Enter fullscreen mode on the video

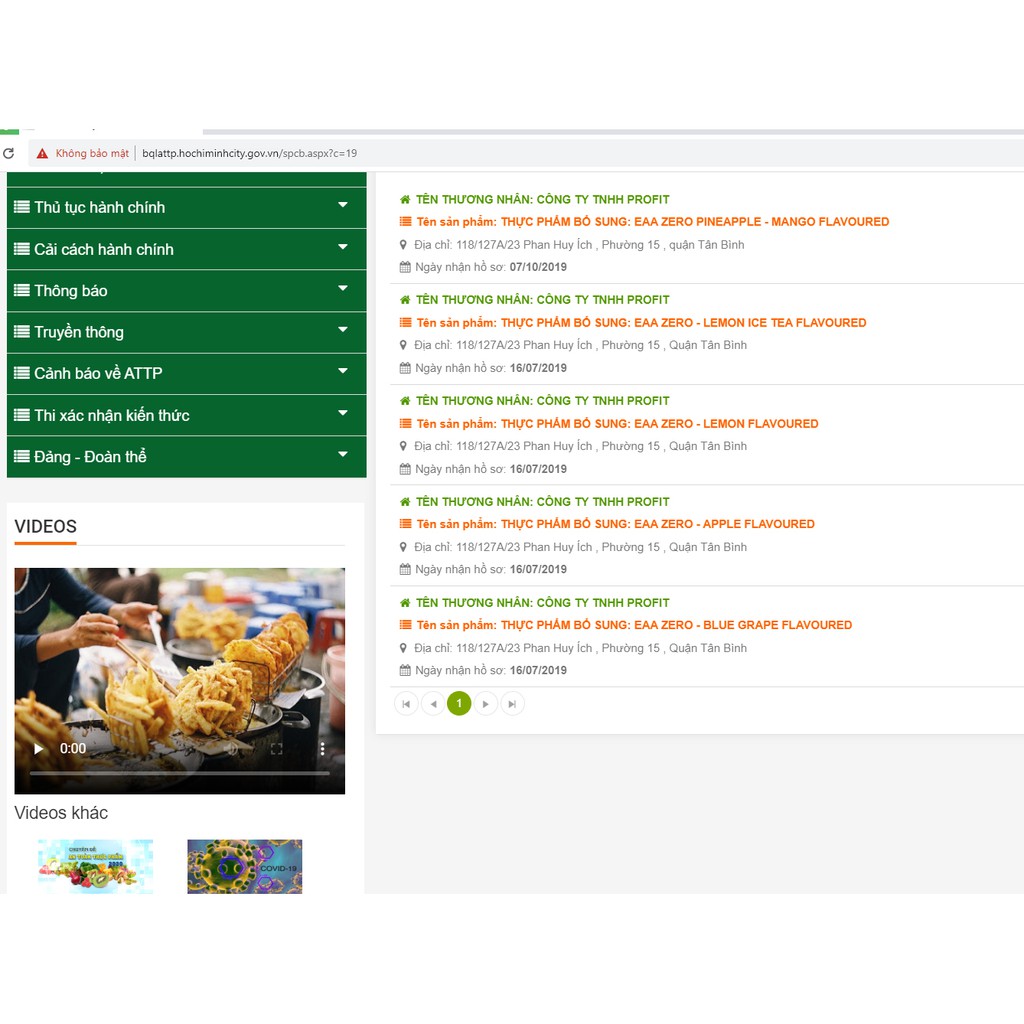277,748
